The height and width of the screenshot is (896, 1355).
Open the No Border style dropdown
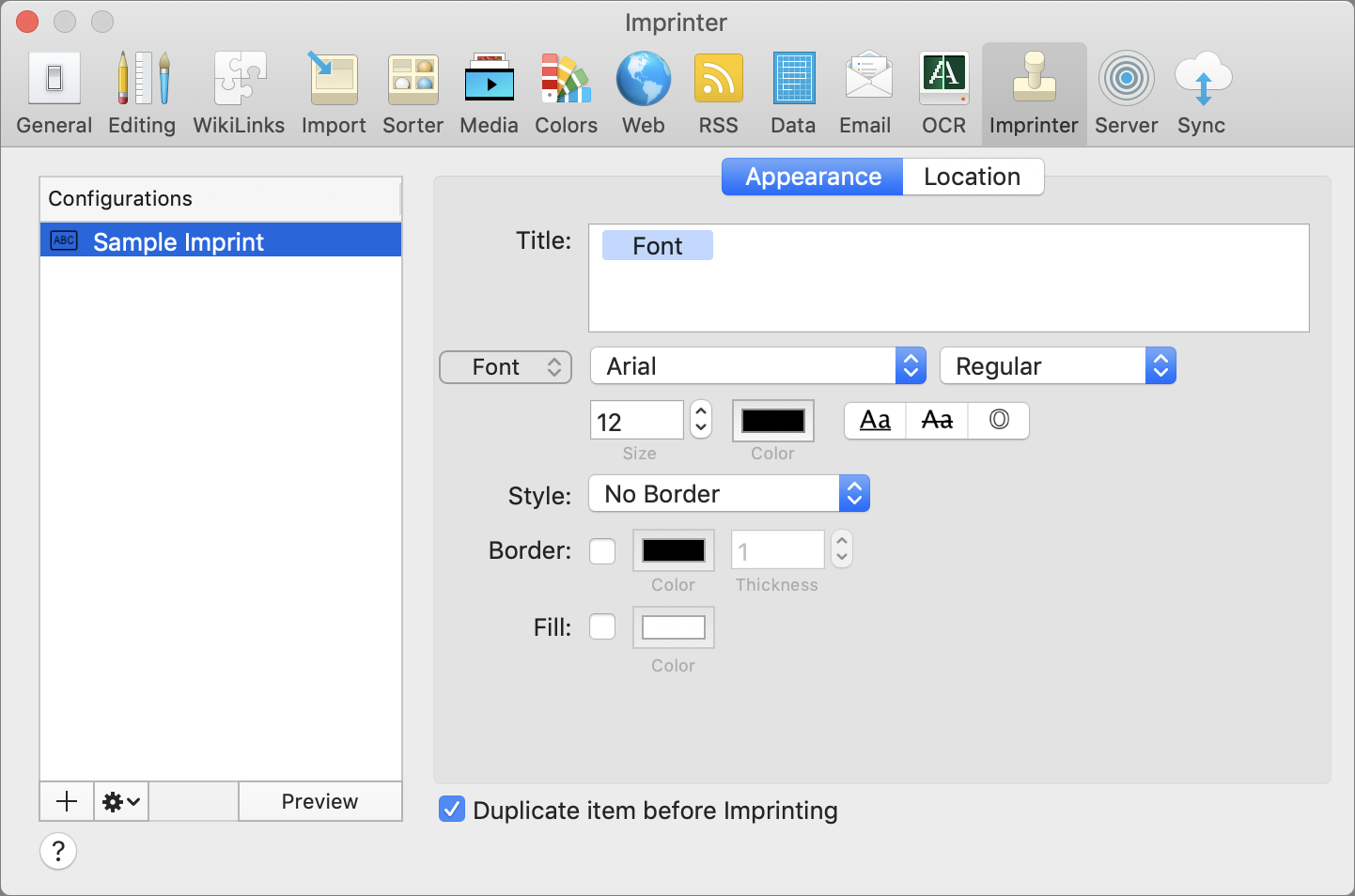pos(729,494)
